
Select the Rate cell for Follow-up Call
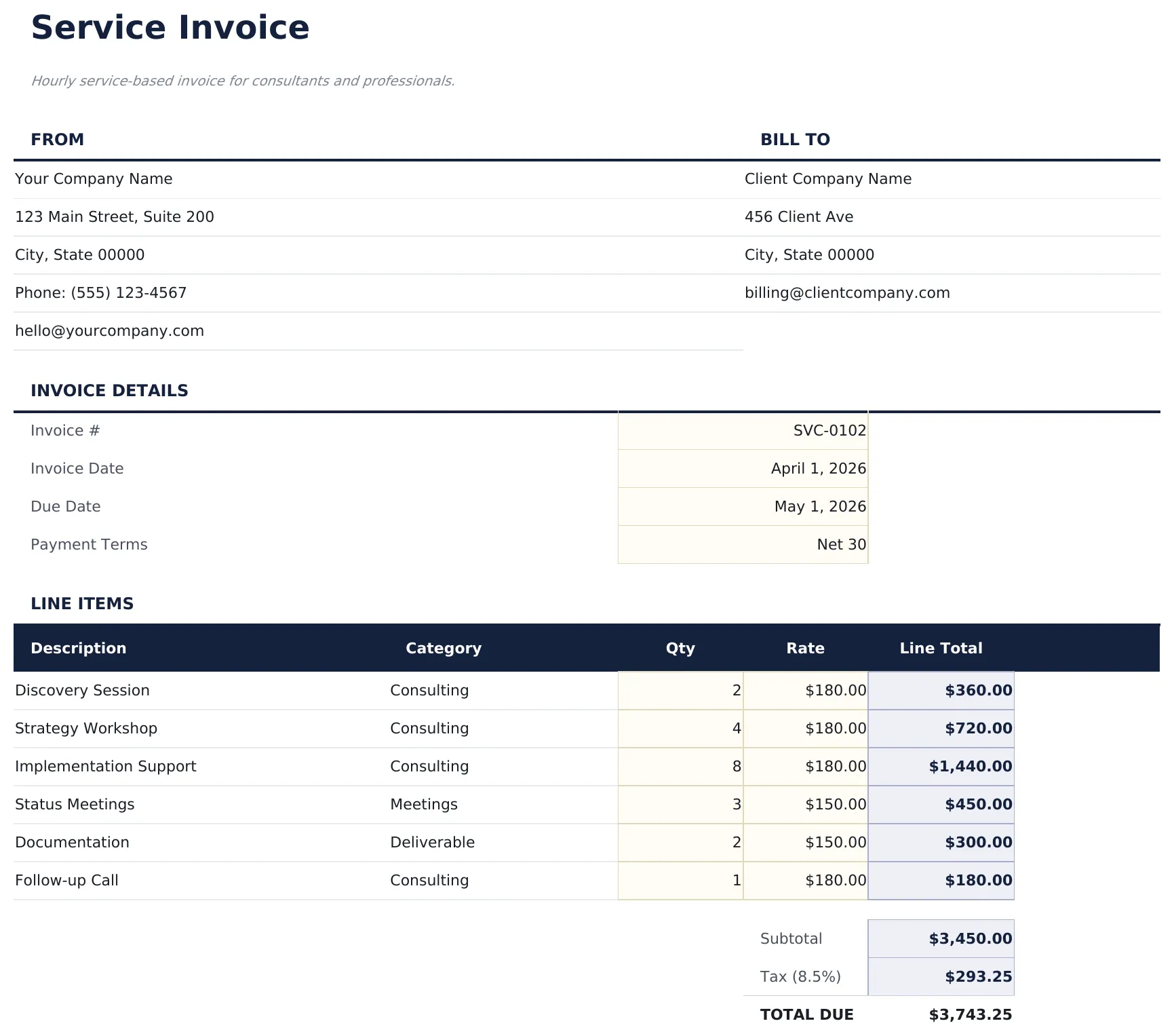click(806, 880)
